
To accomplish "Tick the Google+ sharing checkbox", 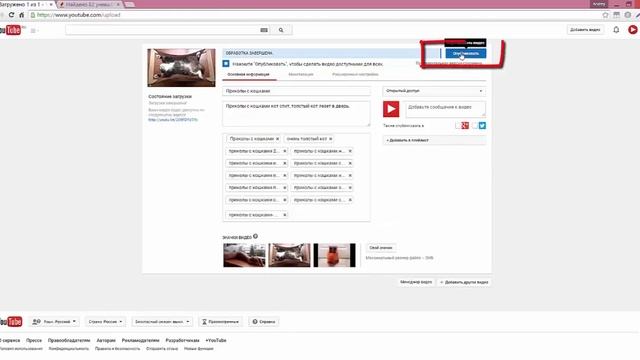I will [x=458, y=125].
